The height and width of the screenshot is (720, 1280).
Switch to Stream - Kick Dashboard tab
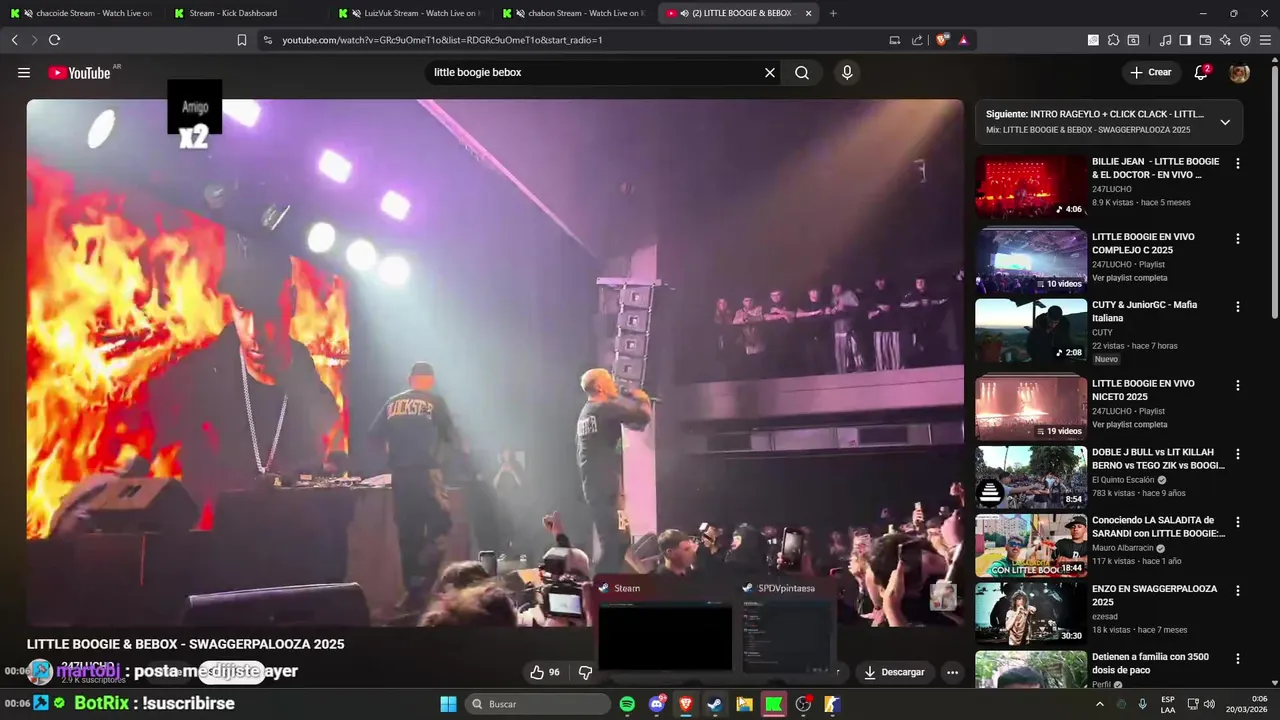246,13
